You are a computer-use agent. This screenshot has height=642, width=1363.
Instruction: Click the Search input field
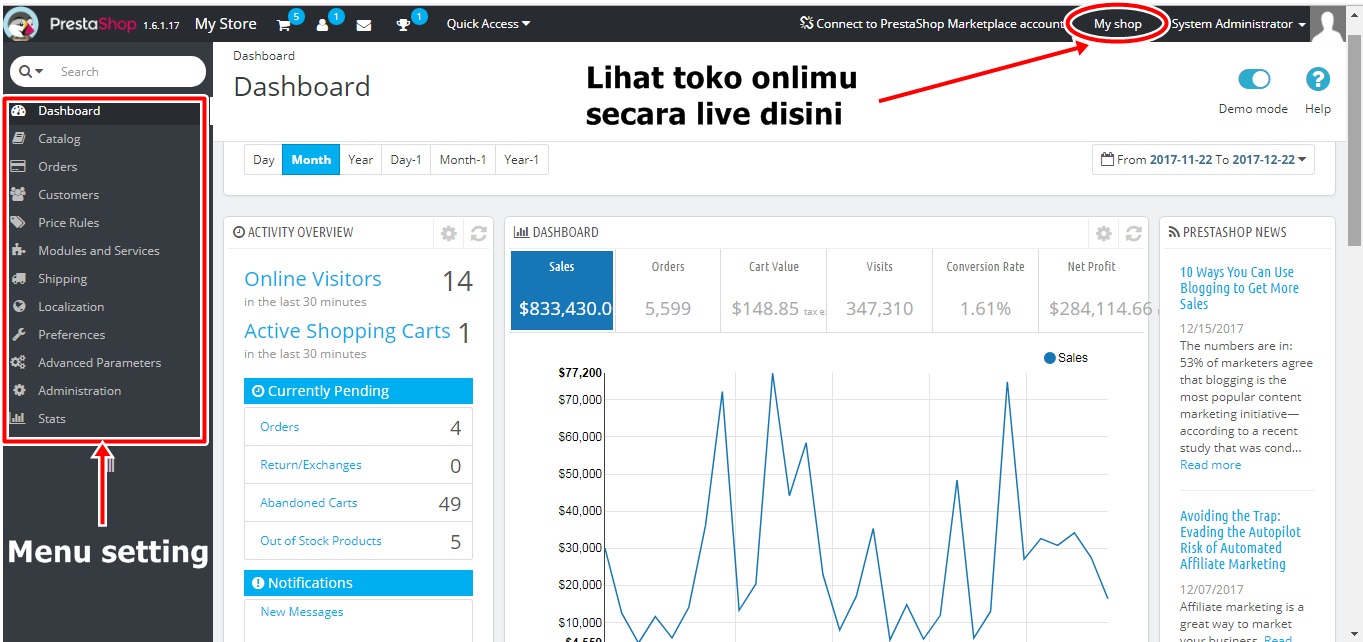(125, 72)
